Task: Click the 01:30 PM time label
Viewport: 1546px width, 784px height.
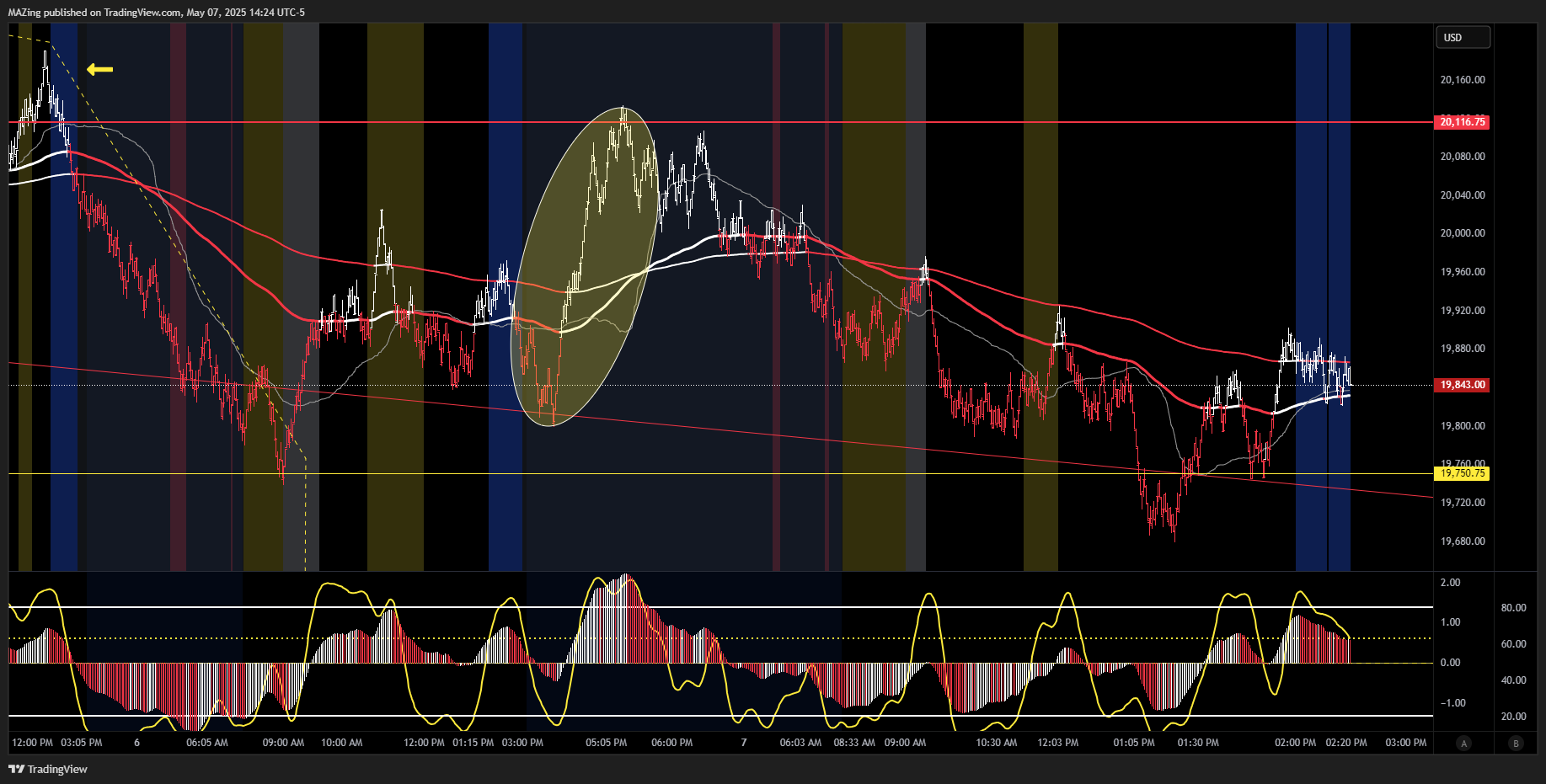Action: coord(1198,743)
